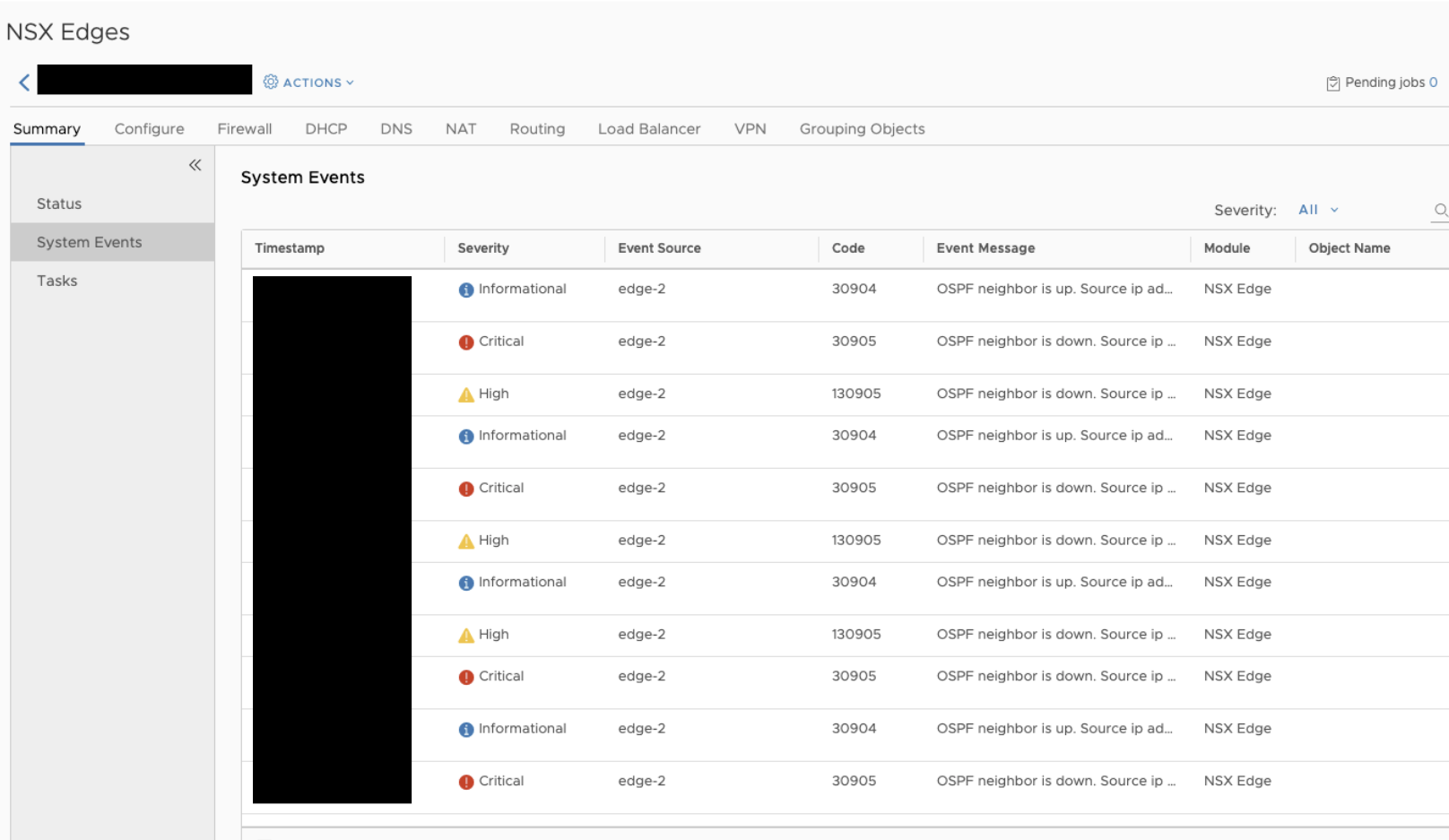Select the first 130905 event row

pyautogui.click(x=856, y=394)
